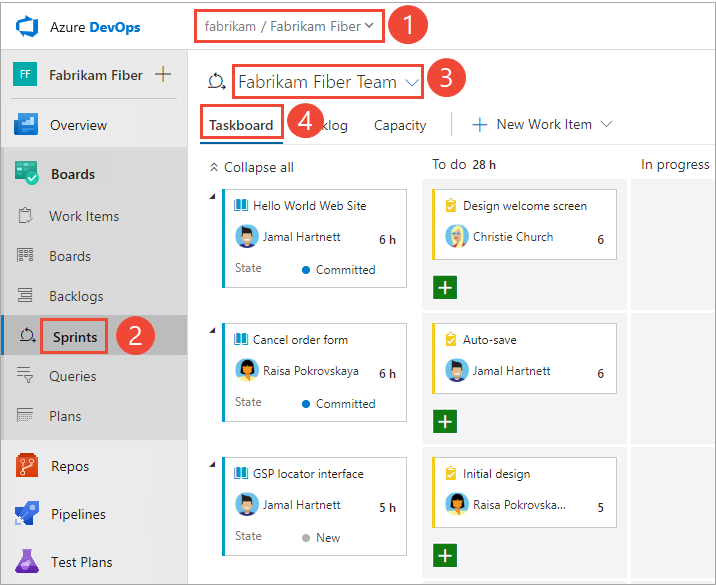Click Jamal Hartnett avatar on Hello World card
Viewport: 716px width, 585px height.
coord(247,237)
